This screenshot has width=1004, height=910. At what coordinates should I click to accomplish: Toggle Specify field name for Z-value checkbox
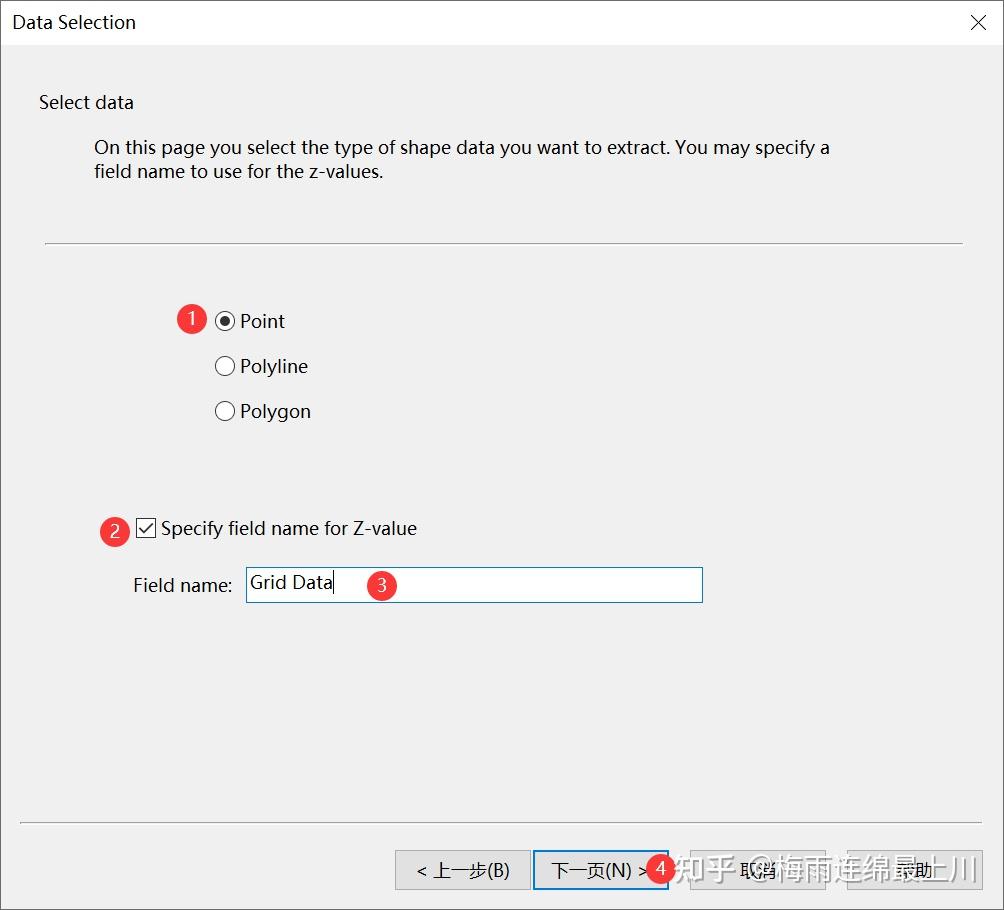[x=147, y=528]
